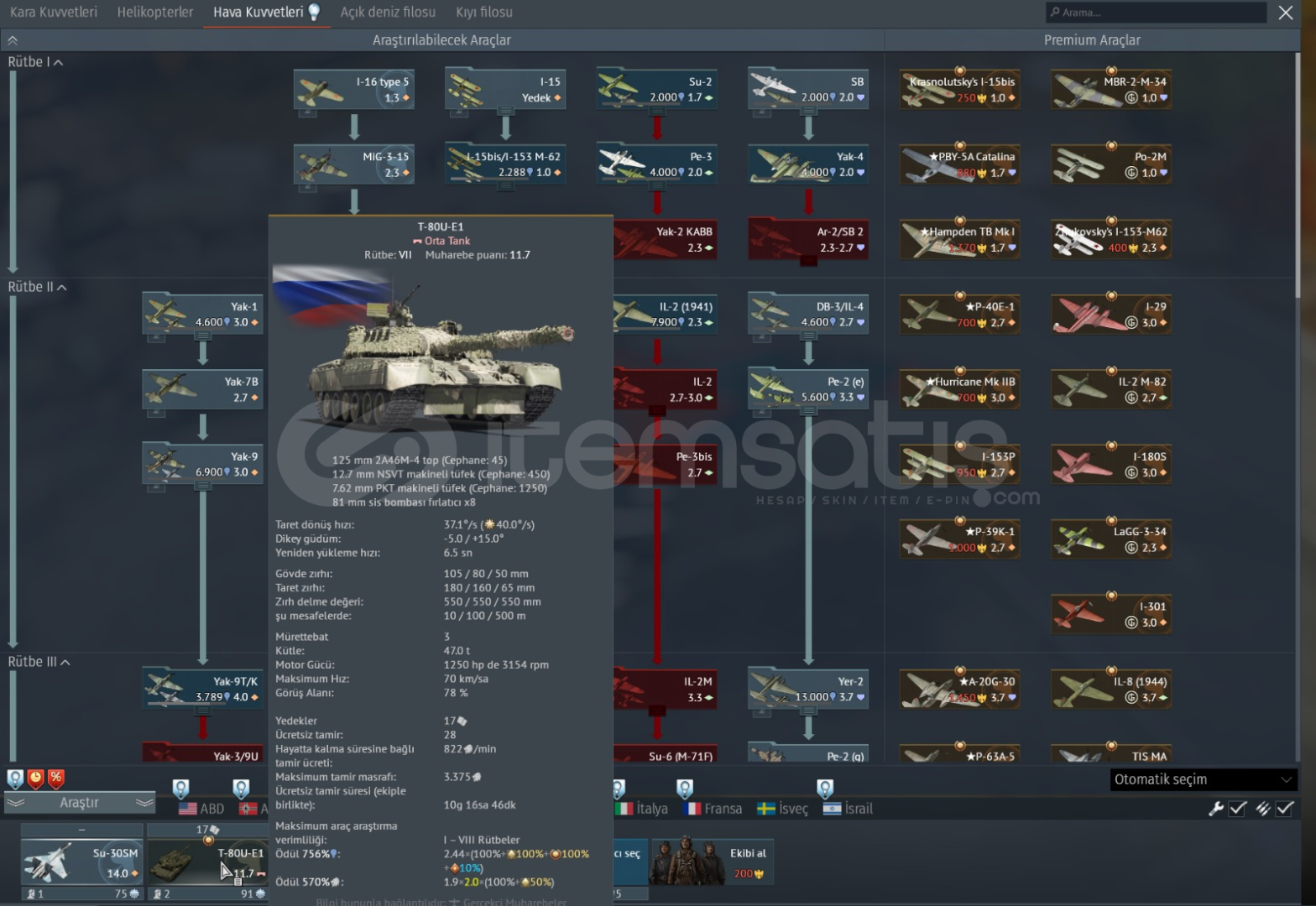The image size is (1316, 906).
Task: Click the Arama search field
Action: tap(1156, 13)
